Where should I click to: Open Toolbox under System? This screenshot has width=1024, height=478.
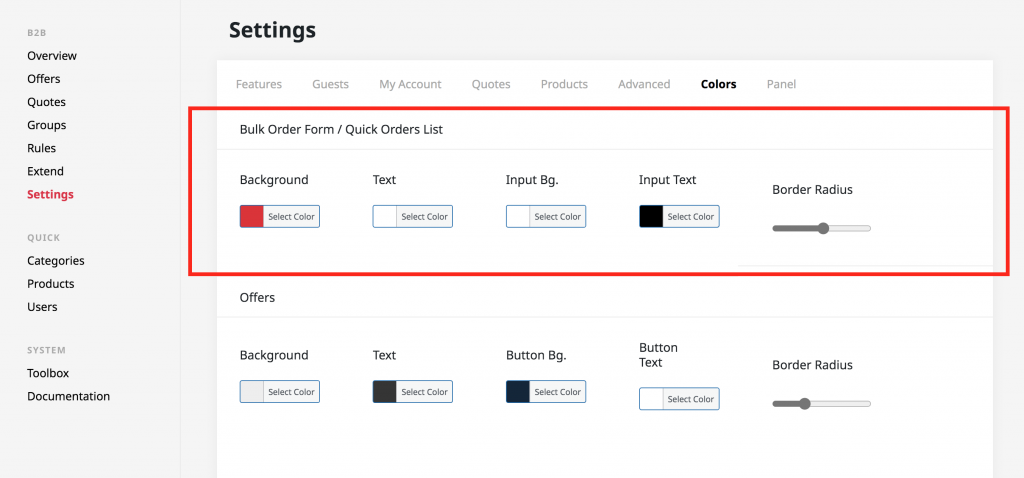pyautogui.click(x=48, y=373)
